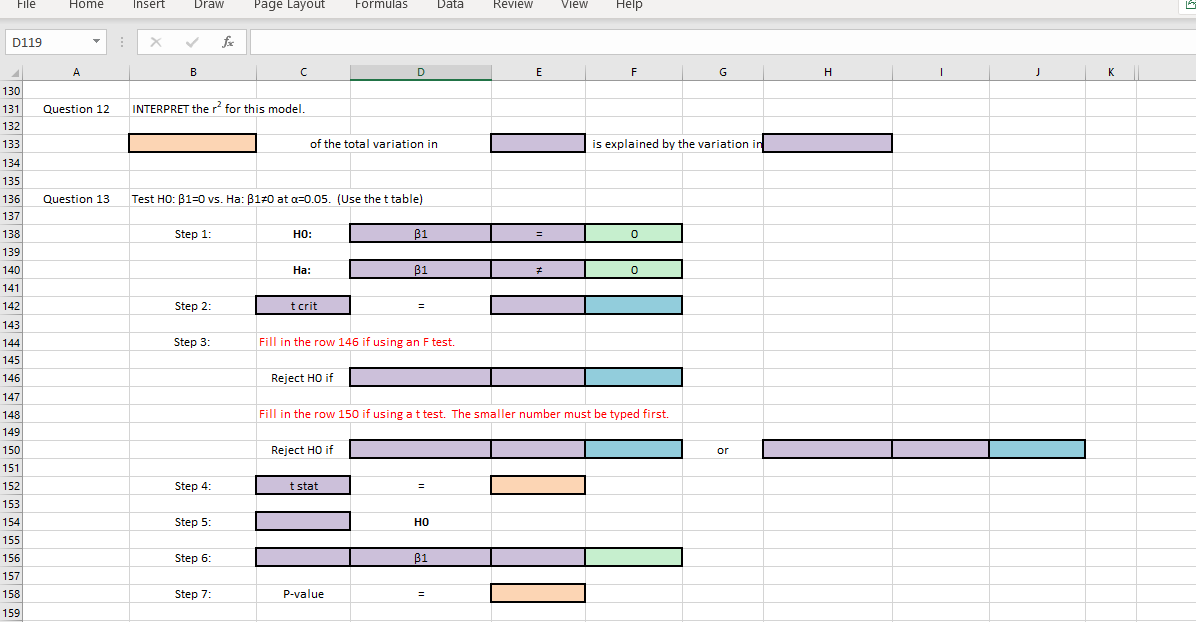Select the green cell containing 0 beside H0

(633, 232)
